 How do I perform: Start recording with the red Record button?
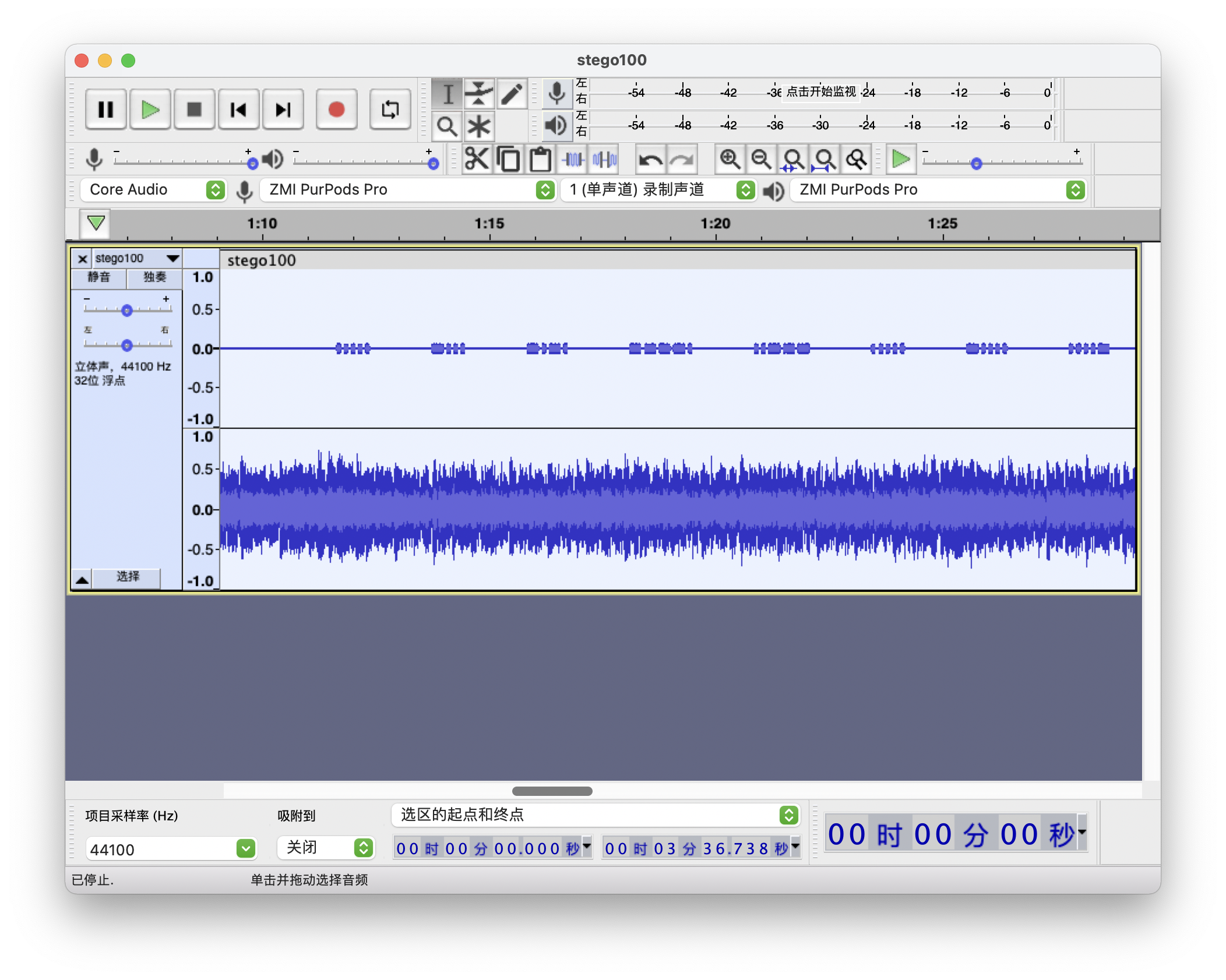click(337, 110)
